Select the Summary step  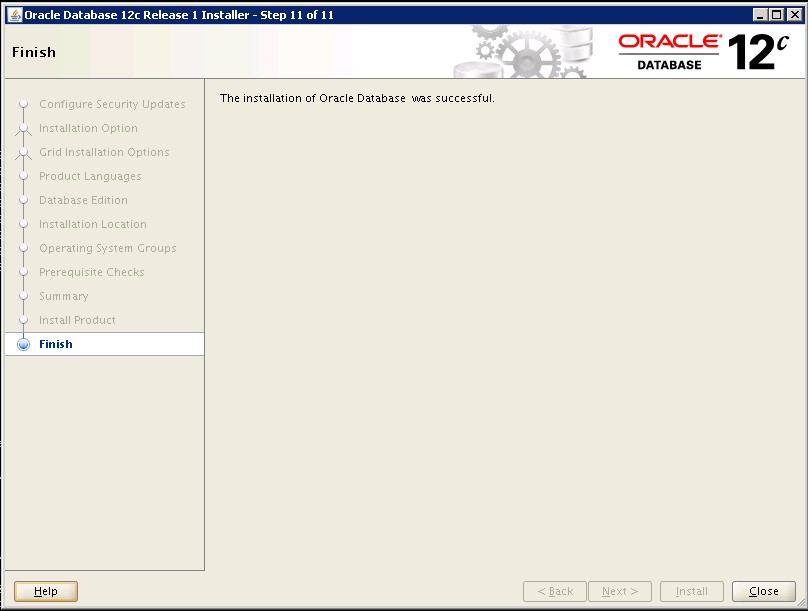click(x=64, y=296)
